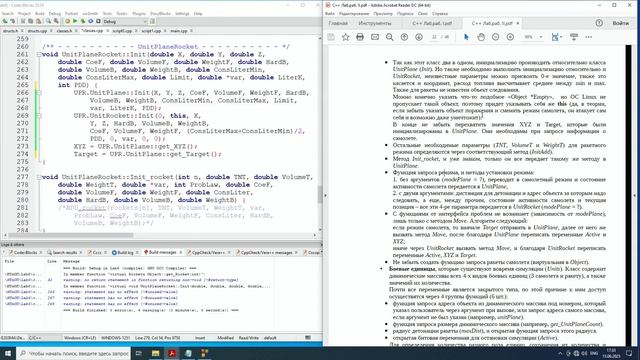Collapse the fold marker at line 261
640x360 pixels.
[x=38, y=54]
